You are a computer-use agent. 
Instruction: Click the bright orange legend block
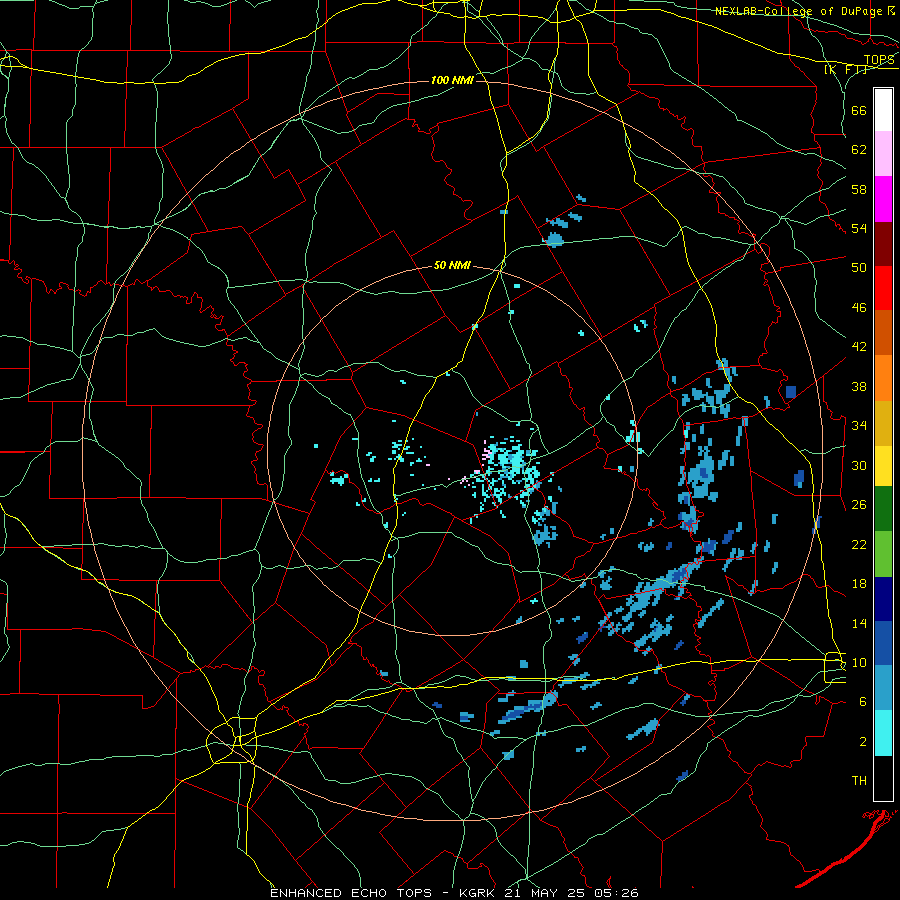point(883,378)
